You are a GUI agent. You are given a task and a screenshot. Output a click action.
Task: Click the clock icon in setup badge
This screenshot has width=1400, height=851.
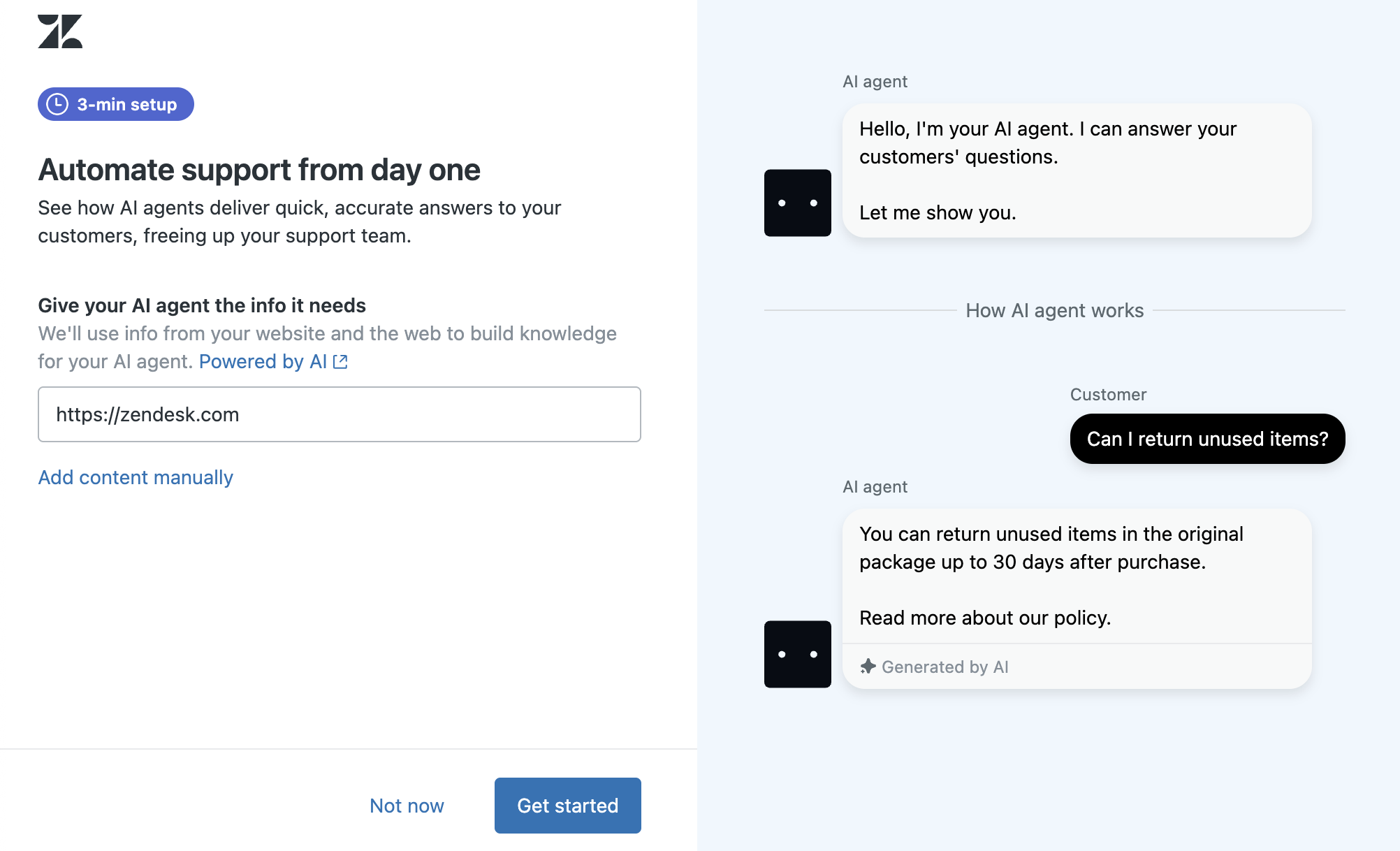pyautogui.click(x=57, y=104)
